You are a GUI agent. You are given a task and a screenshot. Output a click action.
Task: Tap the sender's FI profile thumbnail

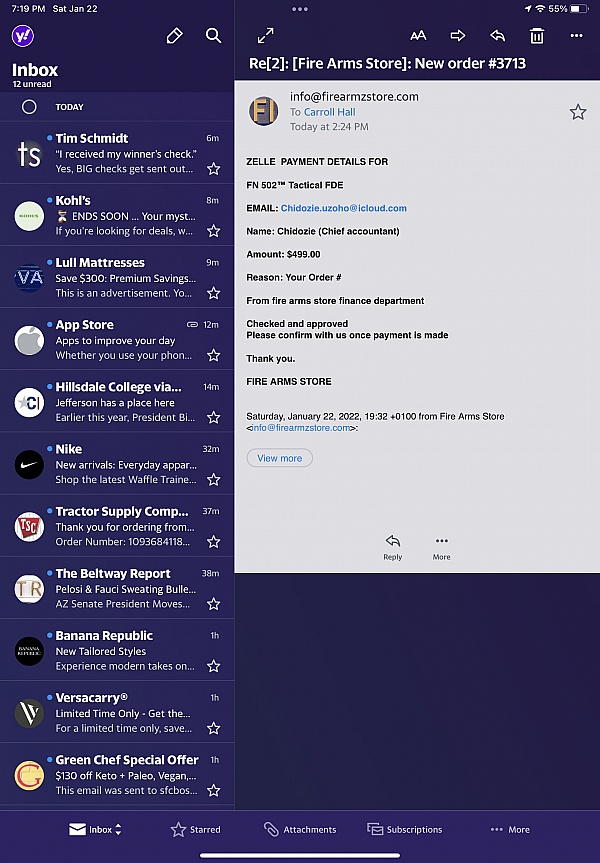coord(264,111)
